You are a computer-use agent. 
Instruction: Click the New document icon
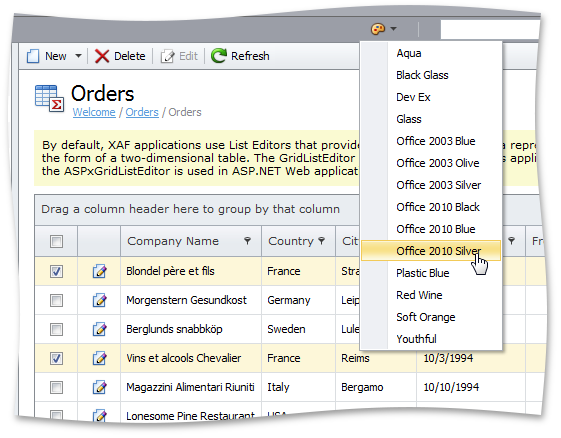click(33, 56)
